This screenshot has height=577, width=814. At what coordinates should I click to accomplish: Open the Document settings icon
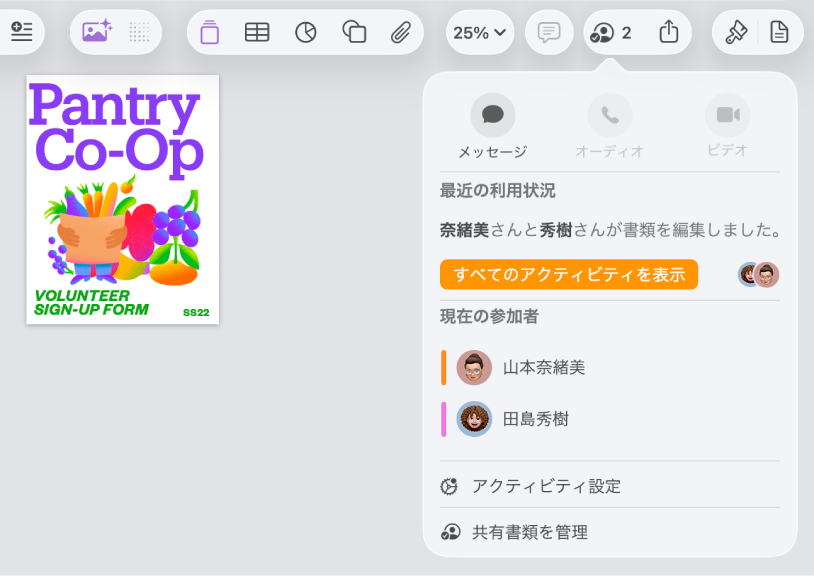(778, 32)
